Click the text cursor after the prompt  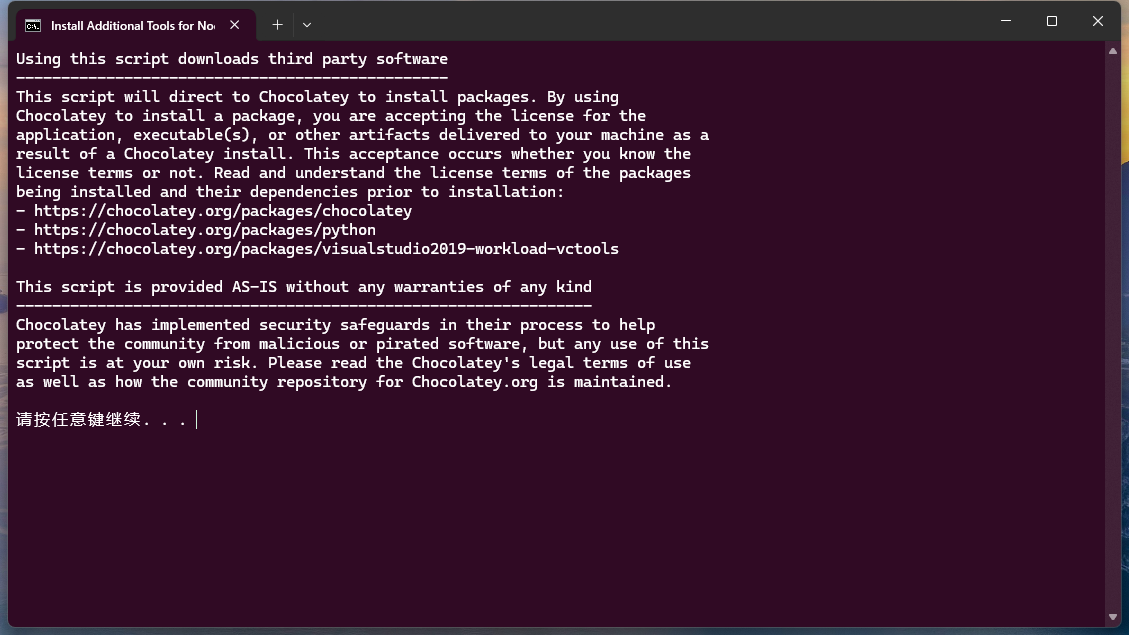coord(197,420)
